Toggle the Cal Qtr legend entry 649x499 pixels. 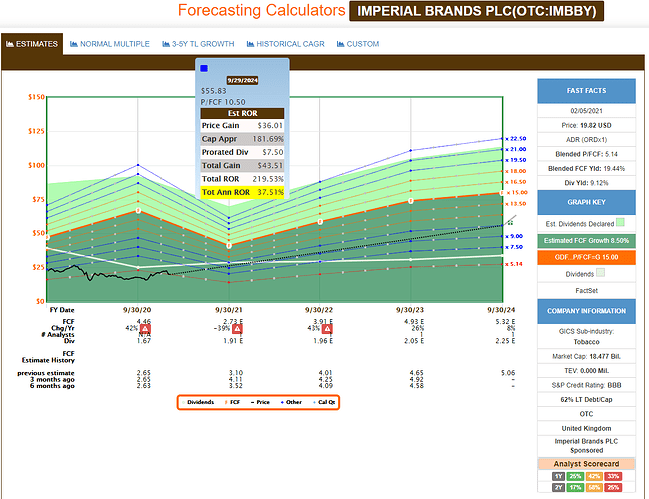click(324, 402)
